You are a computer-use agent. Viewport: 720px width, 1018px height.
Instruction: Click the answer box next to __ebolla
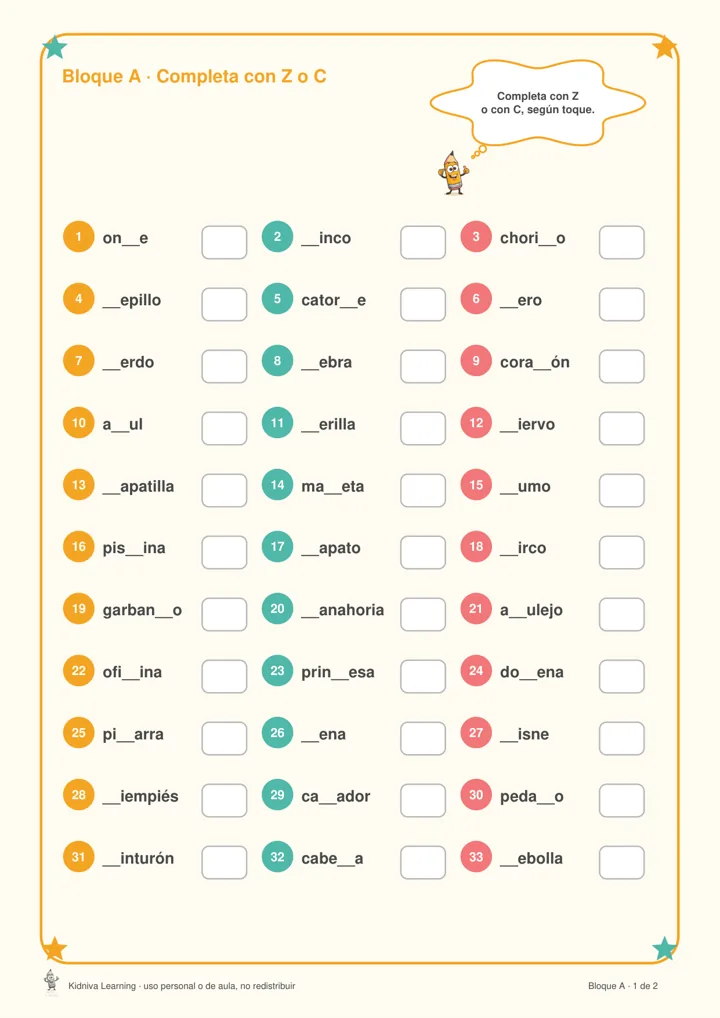pyautogui.click(x=621, y=862)
